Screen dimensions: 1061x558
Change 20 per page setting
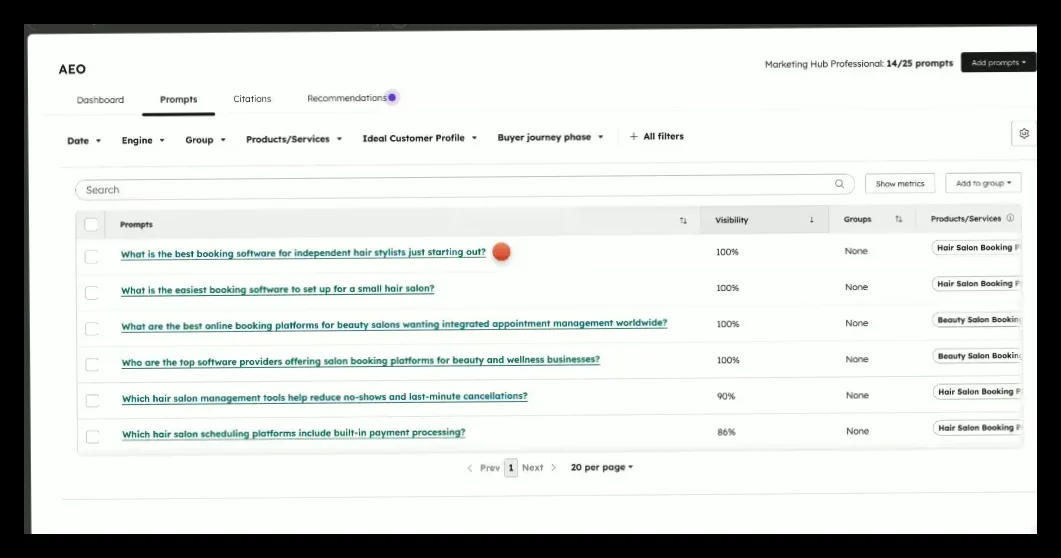602,467
